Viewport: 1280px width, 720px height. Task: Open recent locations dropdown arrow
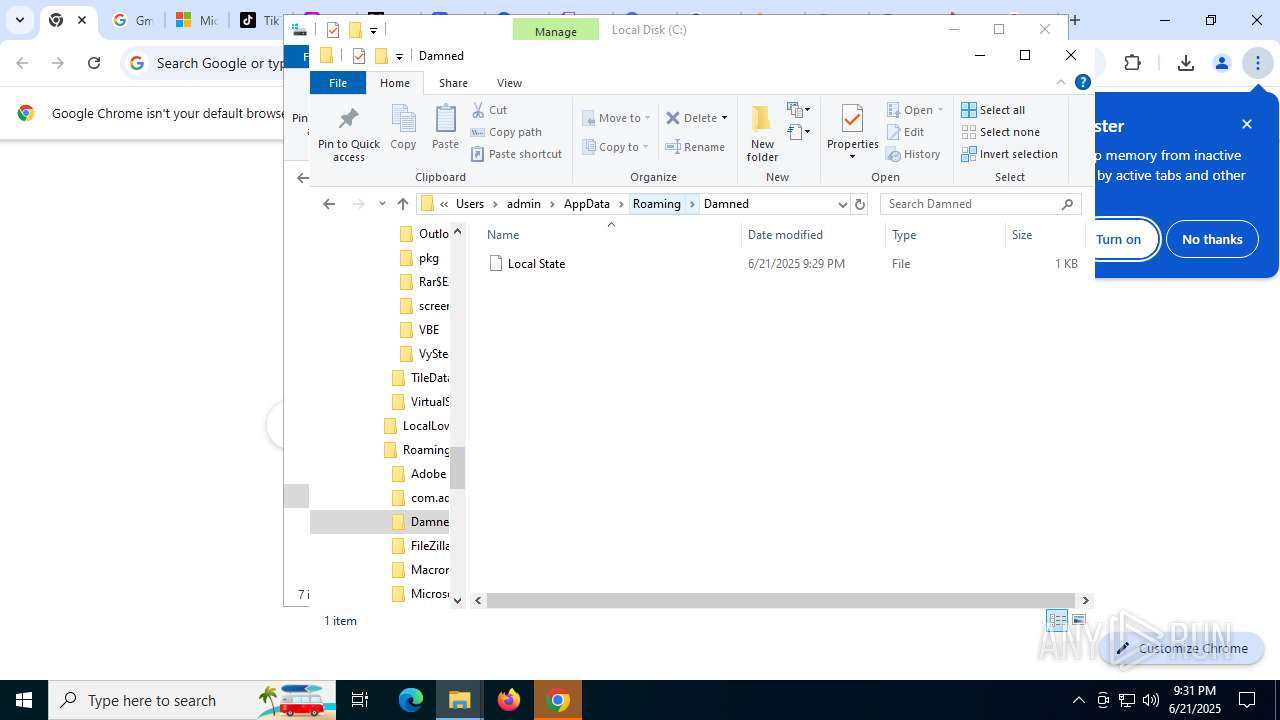(x=382, y=204)
